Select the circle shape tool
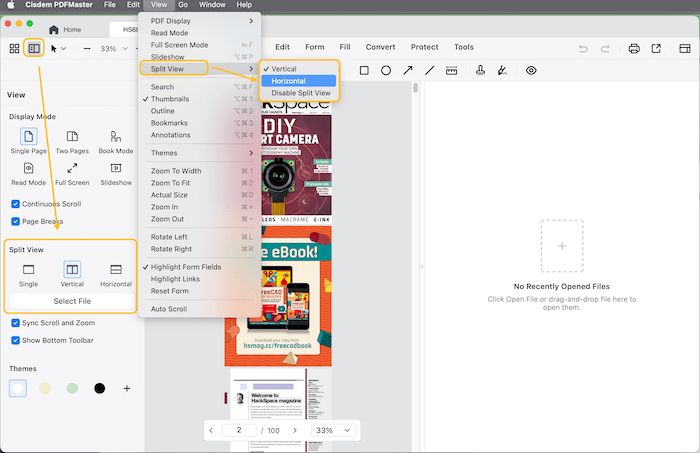Screen dimensions: 700x453 pos(386,71)
